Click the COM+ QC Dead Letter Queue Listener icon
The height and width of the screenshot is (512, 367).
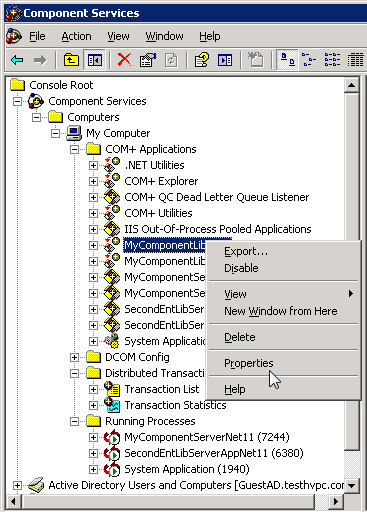[112, 197]
